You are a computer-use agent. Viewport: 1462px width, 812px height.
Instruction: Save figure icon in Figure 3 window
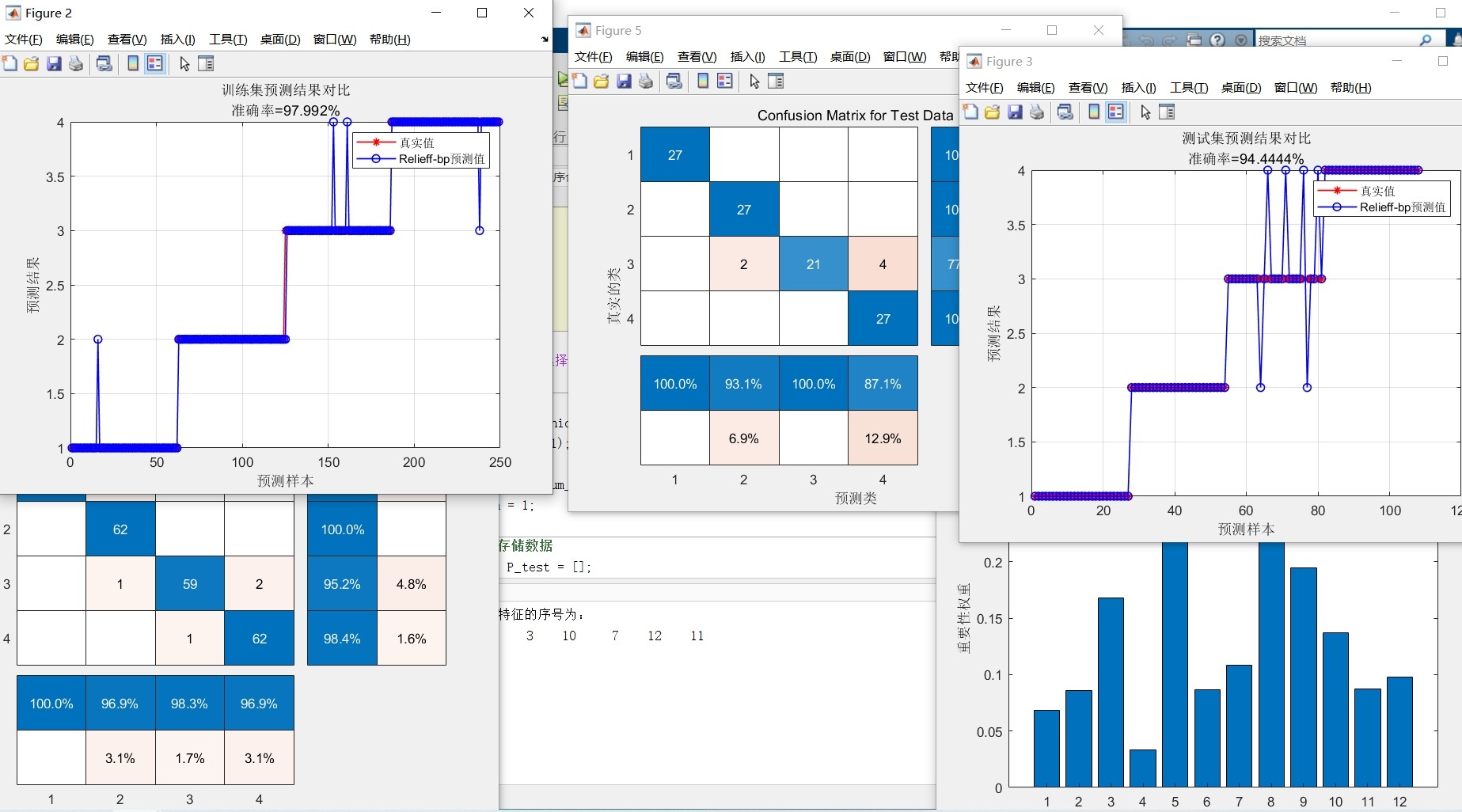1015,112
